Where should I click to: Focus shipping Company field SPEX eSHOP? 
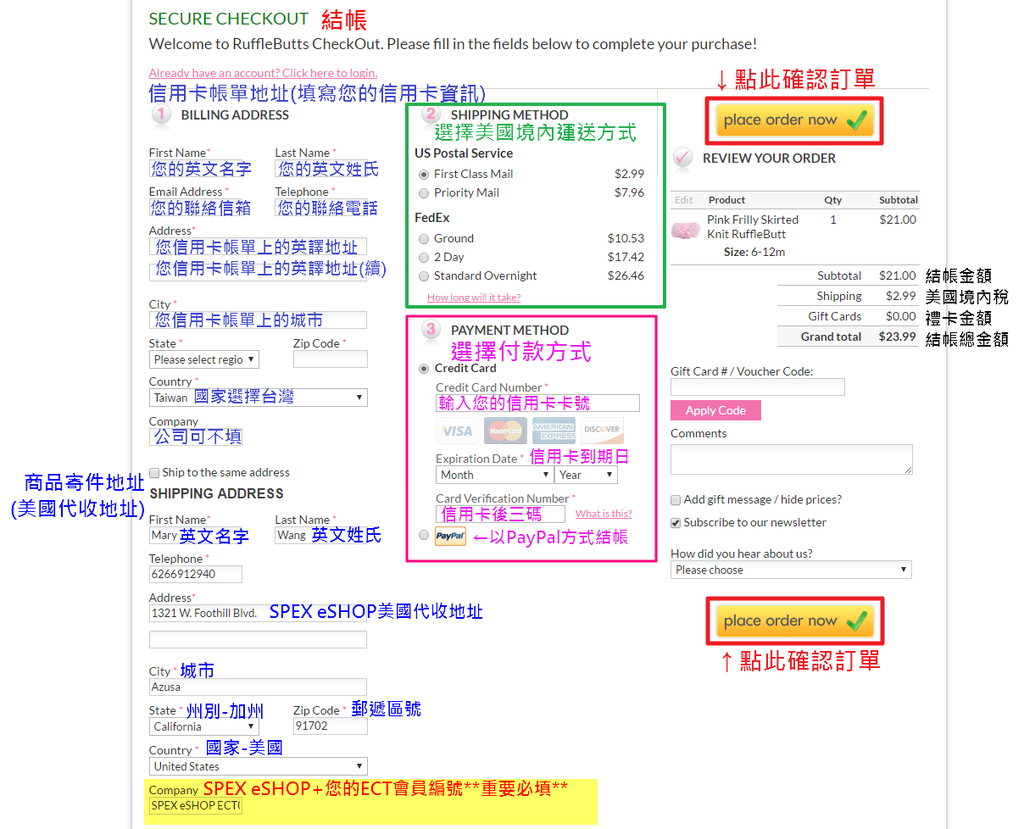pos(196,806)
